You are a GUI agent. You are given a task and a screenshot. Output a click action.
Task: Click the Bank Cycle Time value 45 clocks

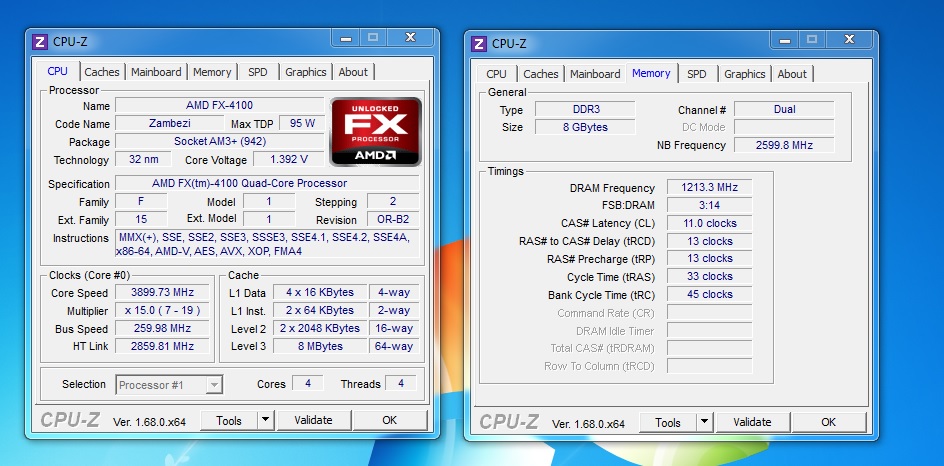pyautogui.click(x=709, y=294)
